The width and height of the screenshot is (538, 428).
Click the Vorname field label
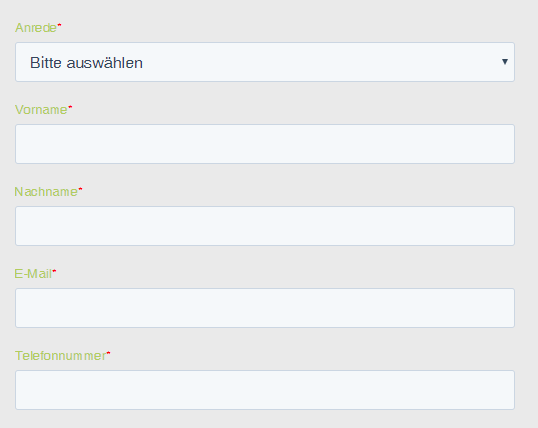coord(41,110)
